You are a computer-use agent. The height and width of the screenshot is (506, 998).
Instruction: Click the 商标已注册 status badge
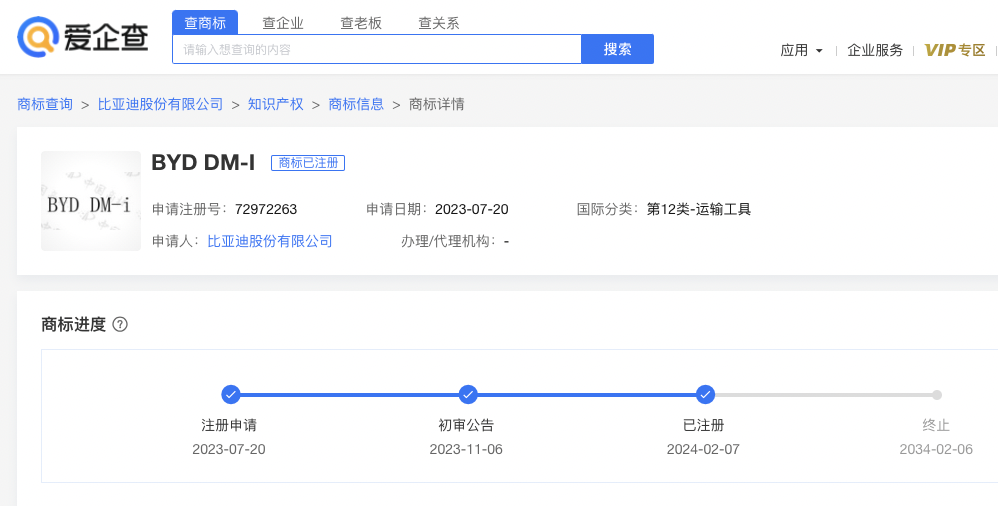click(308, 163)
